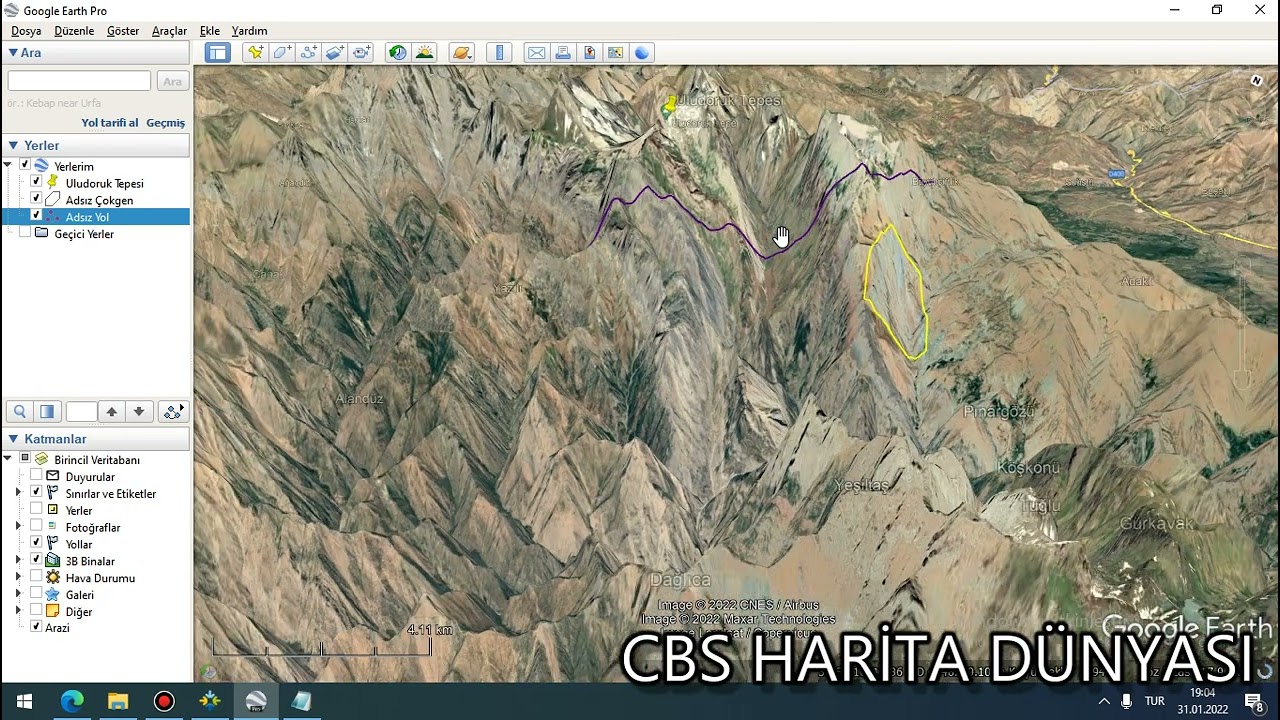Select the Add Polygon tool
The image size is (1280, 720).
click(282, 53)
